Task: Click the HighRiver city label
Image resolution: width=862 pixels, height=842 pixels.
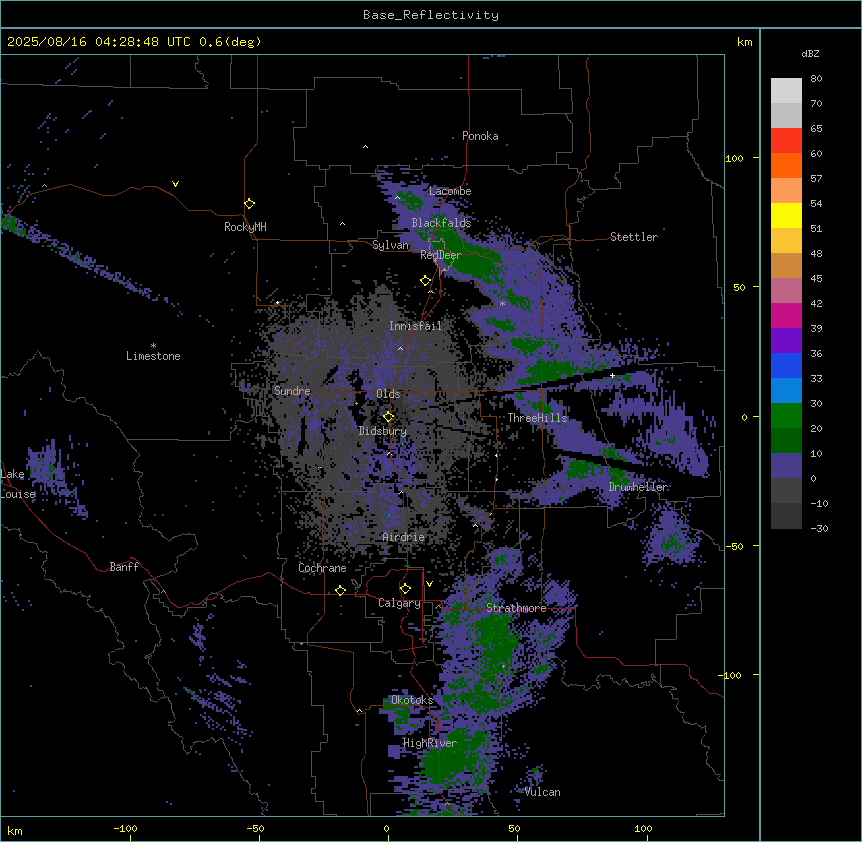Action: 429,743
